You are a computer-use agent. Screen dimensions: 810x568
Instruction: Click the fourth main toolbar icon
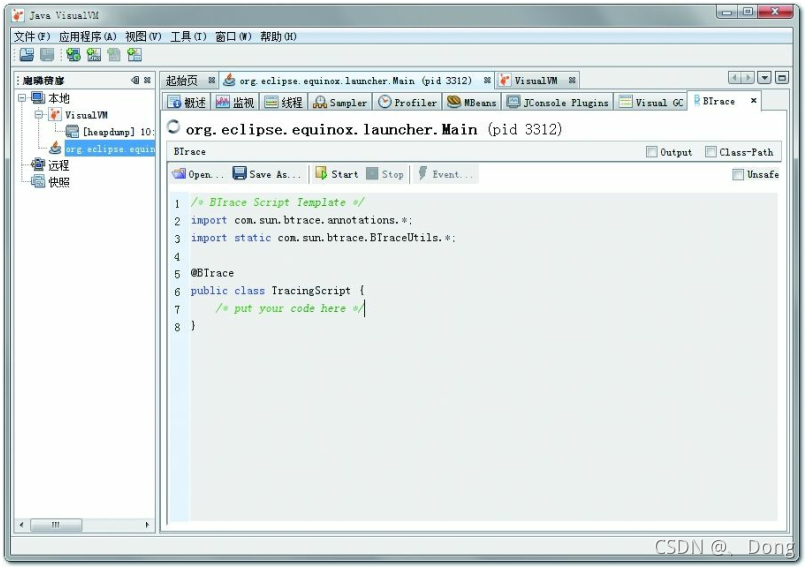[x=94, y=55]
